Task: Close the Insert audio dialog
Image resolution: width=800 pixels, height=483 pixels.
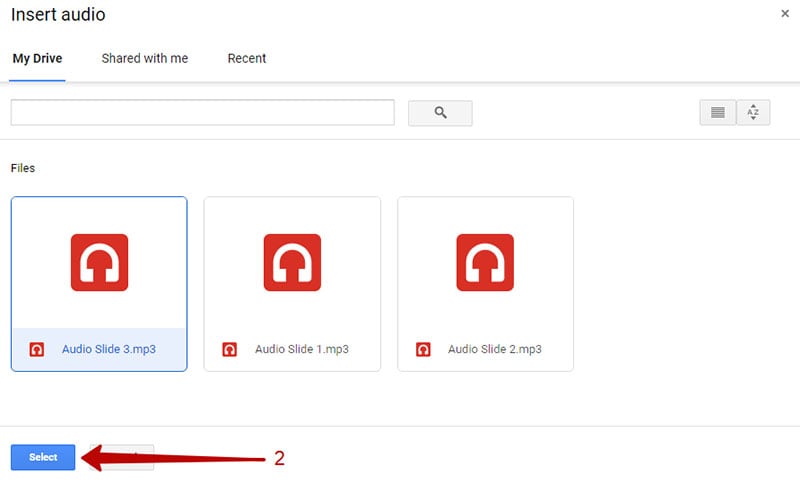Action: [785, 14]
